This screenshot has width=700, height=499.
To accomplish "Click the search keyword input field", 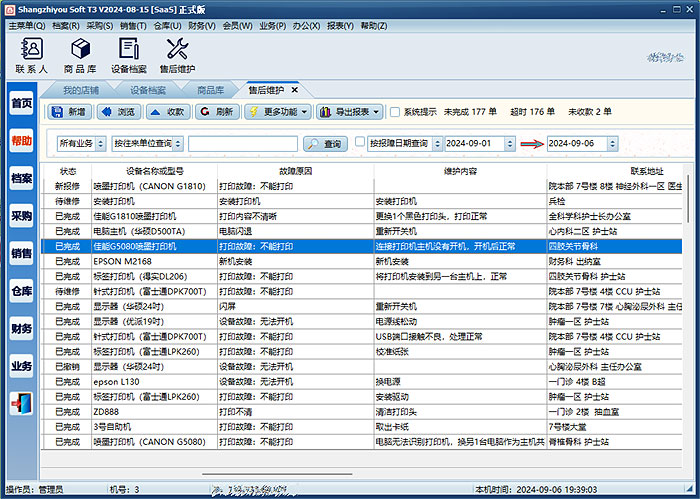I will pyautogui.click(x=243, y=144).
